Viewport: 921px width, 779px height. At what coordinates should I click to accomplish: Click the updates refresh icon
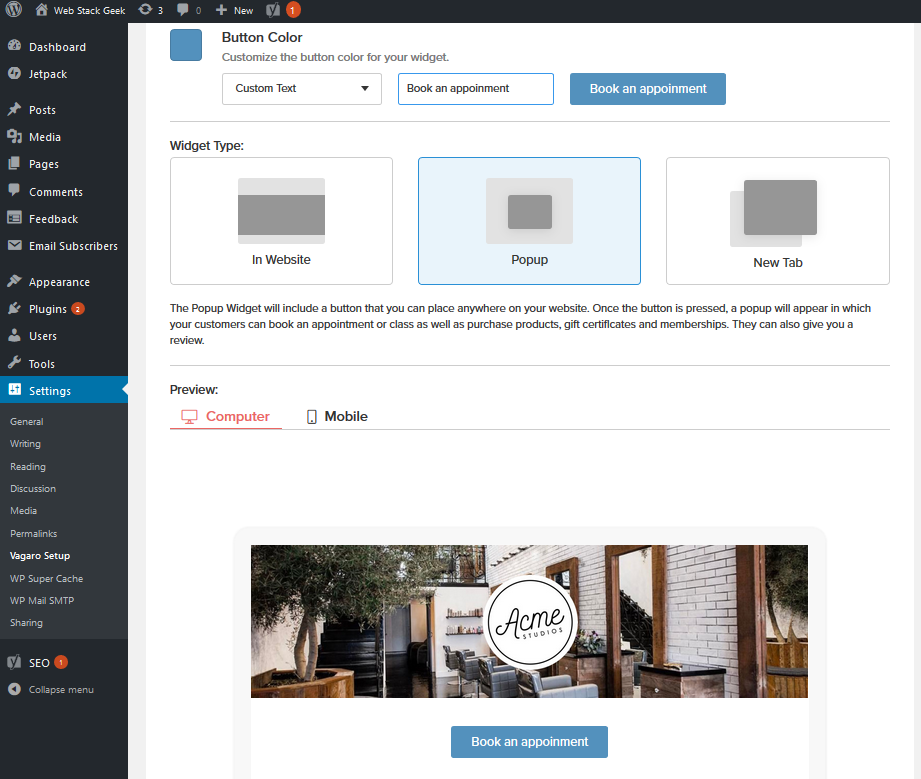coord(144,10)
